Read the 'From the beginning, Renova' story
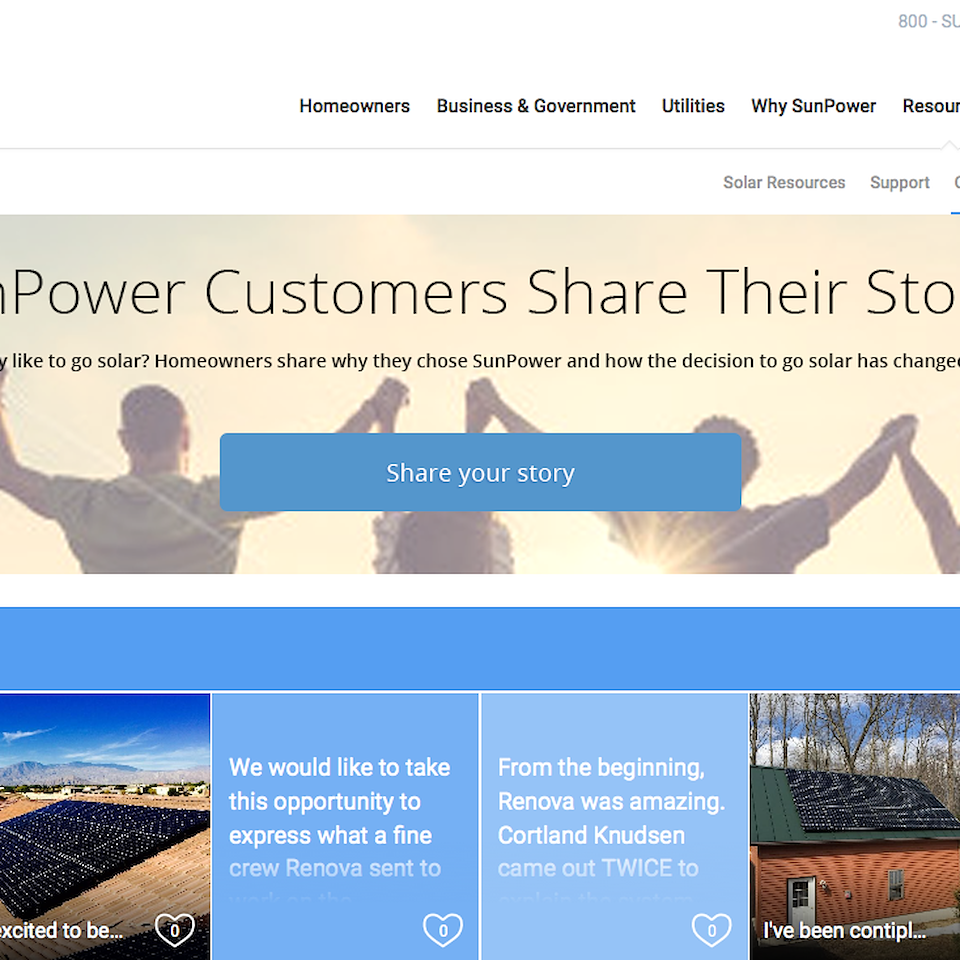960x960 pixels. tap(611, 817)
